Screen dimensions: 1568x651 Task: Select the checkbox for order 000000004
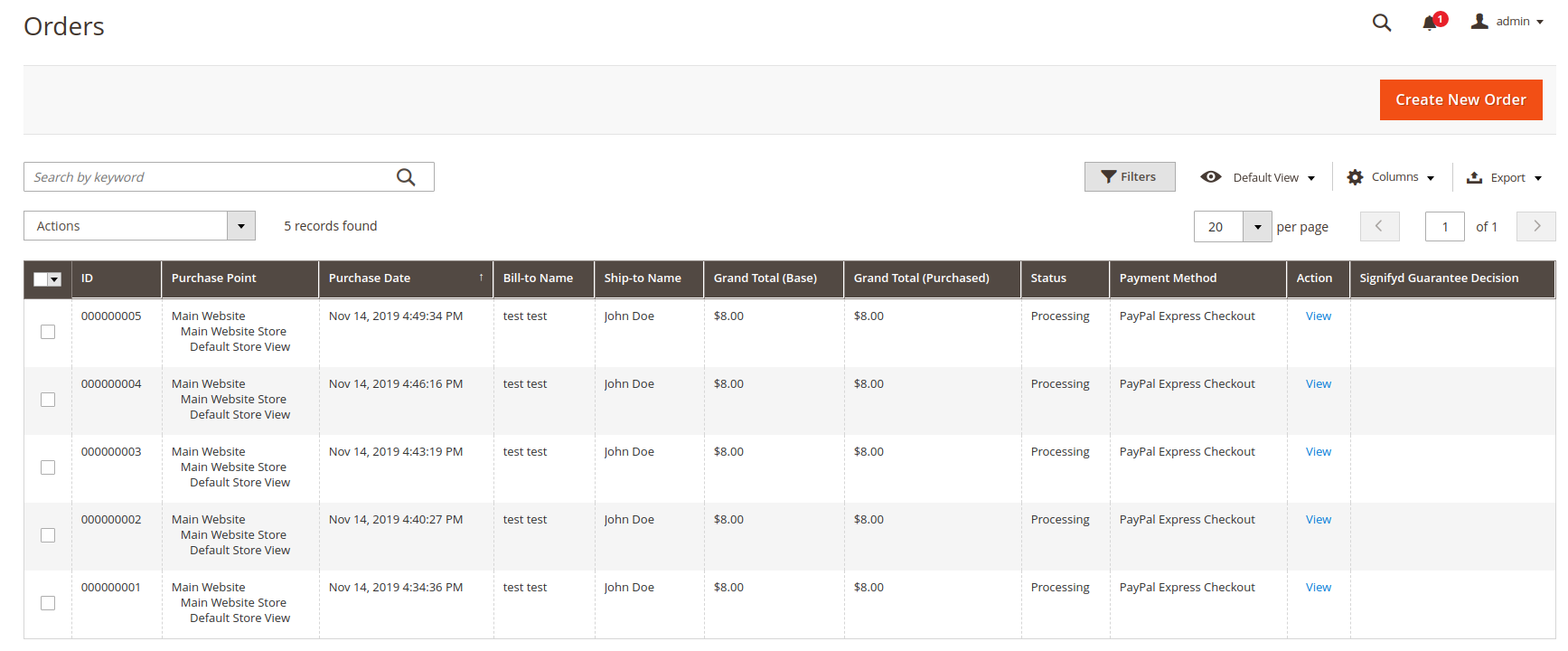[x=48, y=400]
